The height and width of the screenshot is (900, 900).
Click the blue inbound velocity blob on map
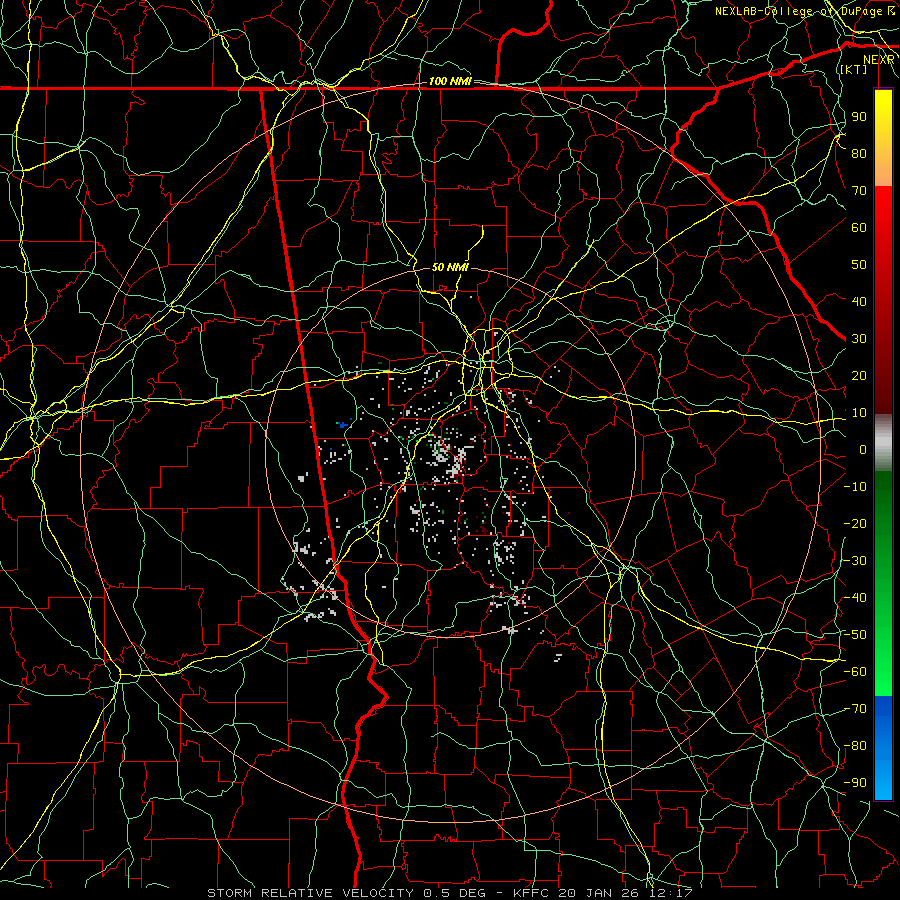343,425
